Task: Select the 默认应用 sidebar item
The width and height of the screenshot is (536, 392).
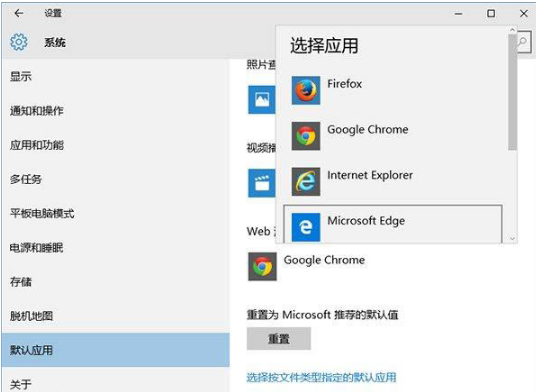Action: [116, 350]
